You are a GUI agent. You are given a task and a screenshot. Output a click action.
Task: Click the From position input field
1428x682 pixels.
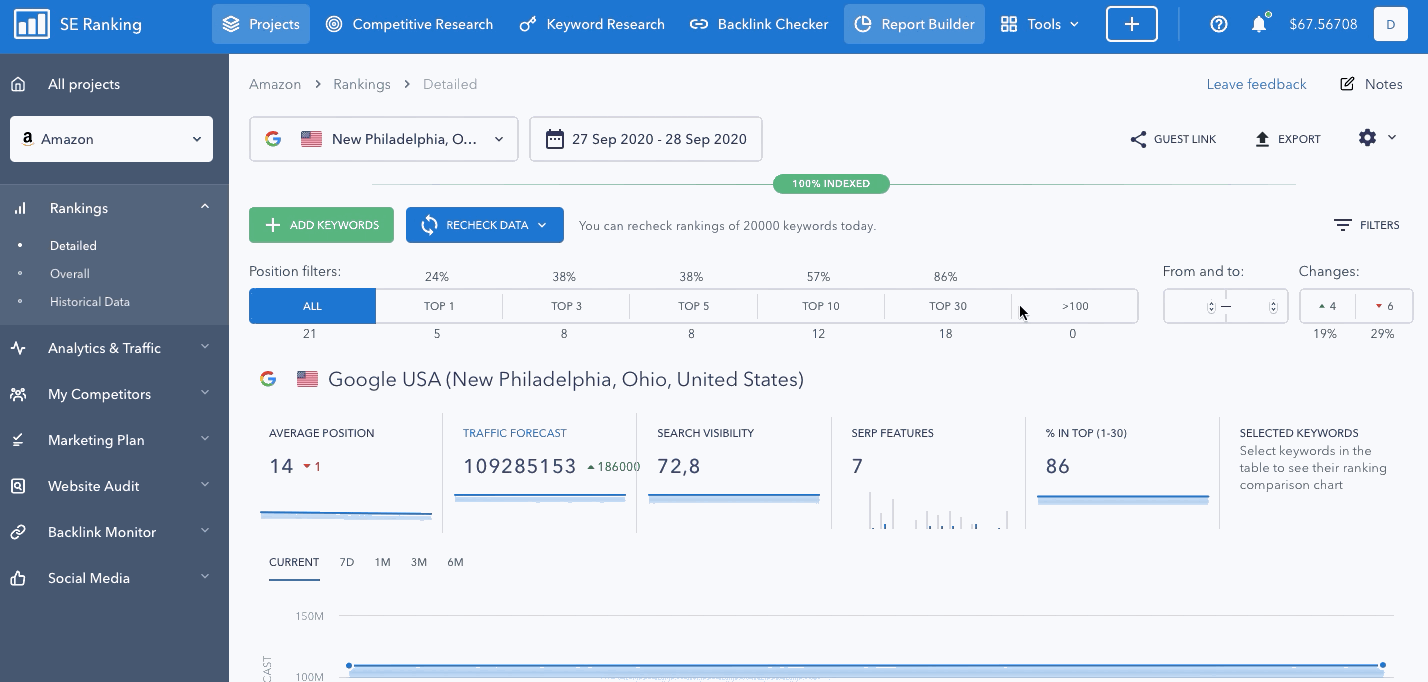[x=1194, y=306]
